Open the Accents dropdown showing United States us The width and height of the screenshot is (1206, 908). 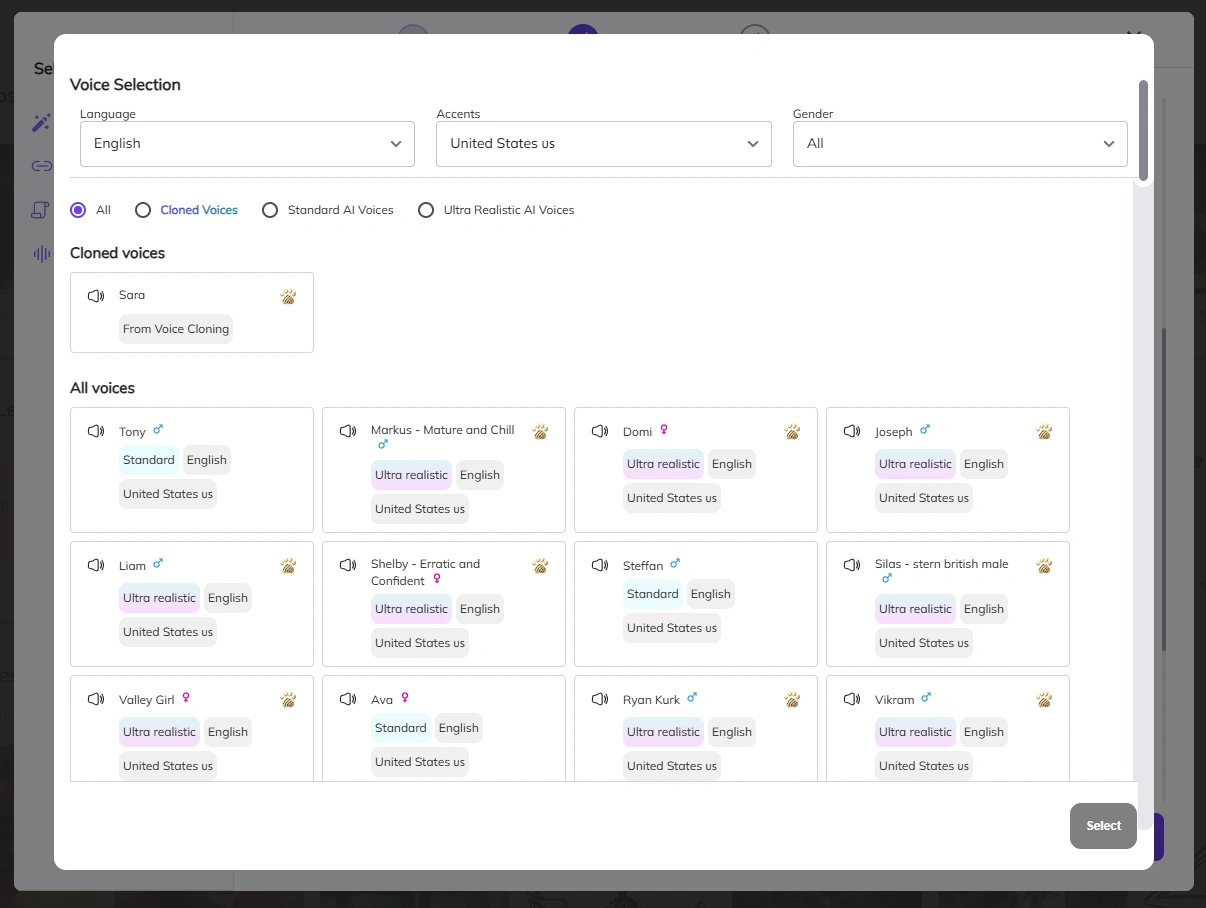pyautogui.click(x=604, y=144)
